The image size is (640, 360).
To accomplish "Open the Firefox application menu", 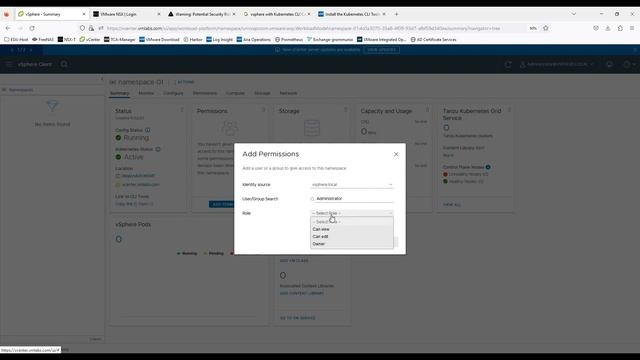I will pyautogui.click(x=632, y=28).
